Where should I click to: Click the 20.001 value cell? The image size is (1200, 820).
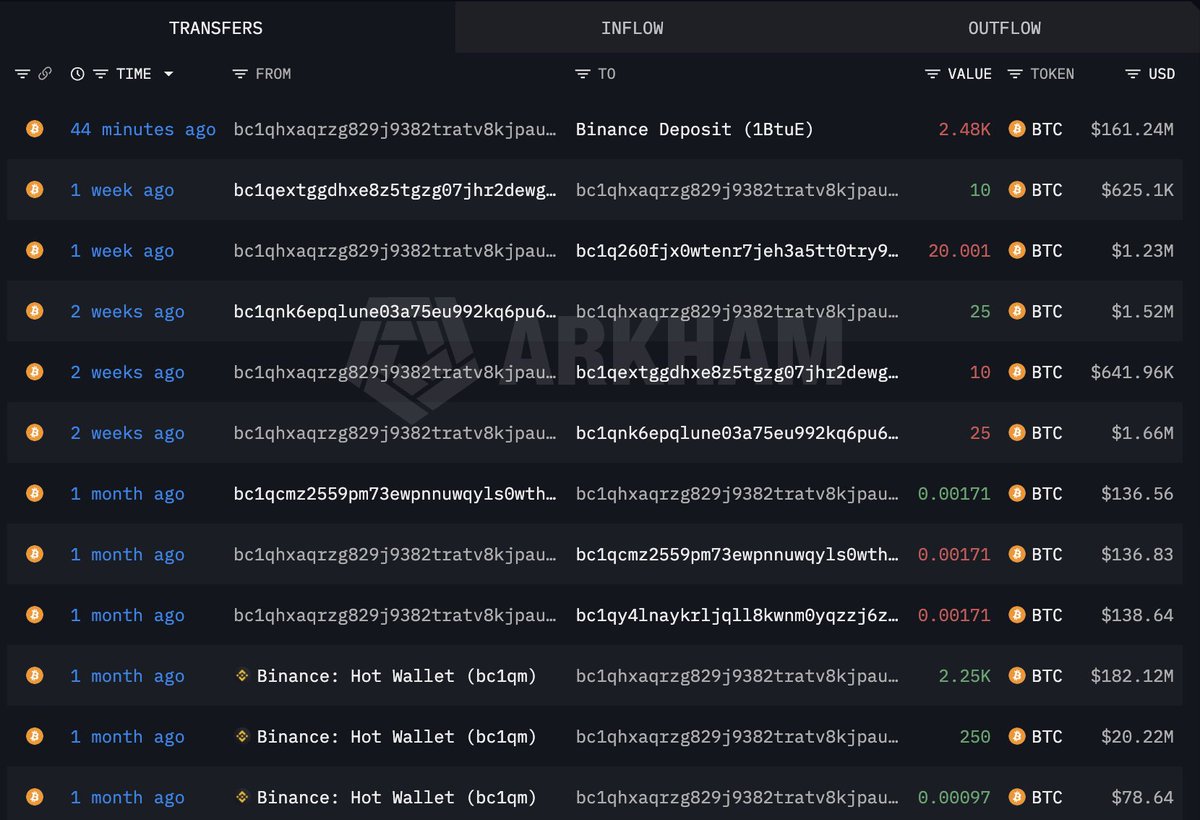pos(959,251)
